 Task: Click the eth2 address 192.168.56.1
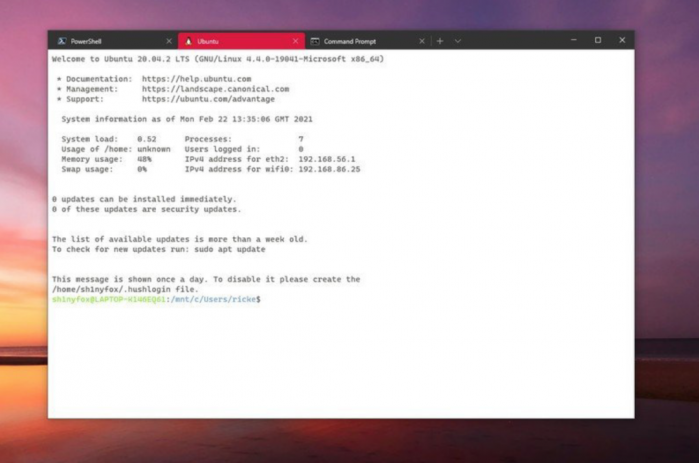[x=327, y=159]
